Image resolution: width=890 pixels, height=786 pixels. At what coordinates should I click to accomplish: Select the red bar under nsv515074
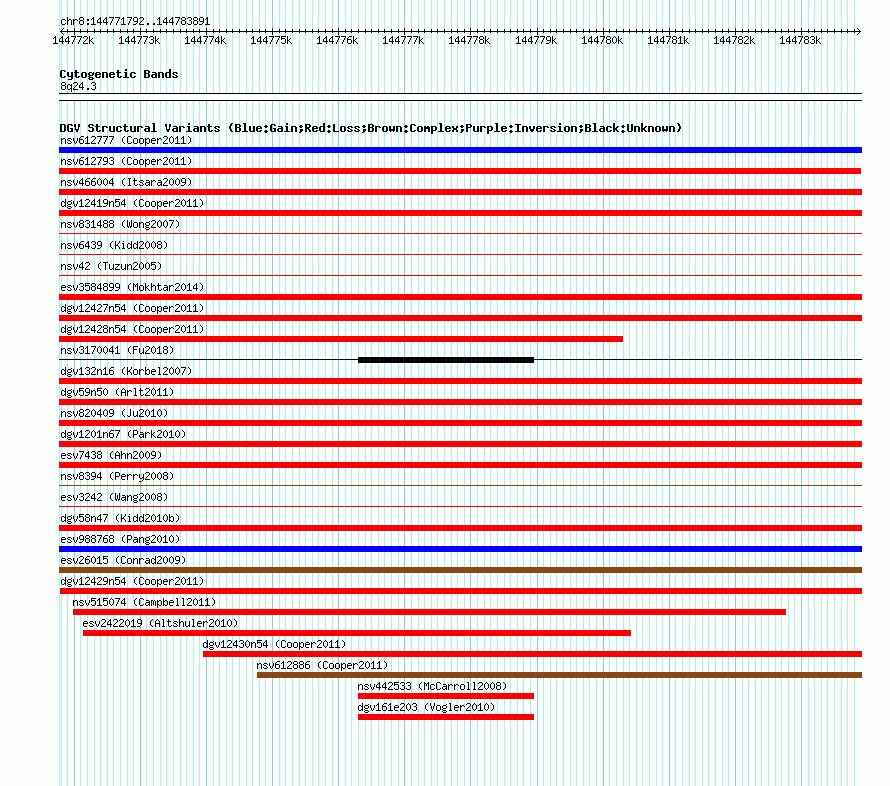pyautogui.click(x=429, y=612)
